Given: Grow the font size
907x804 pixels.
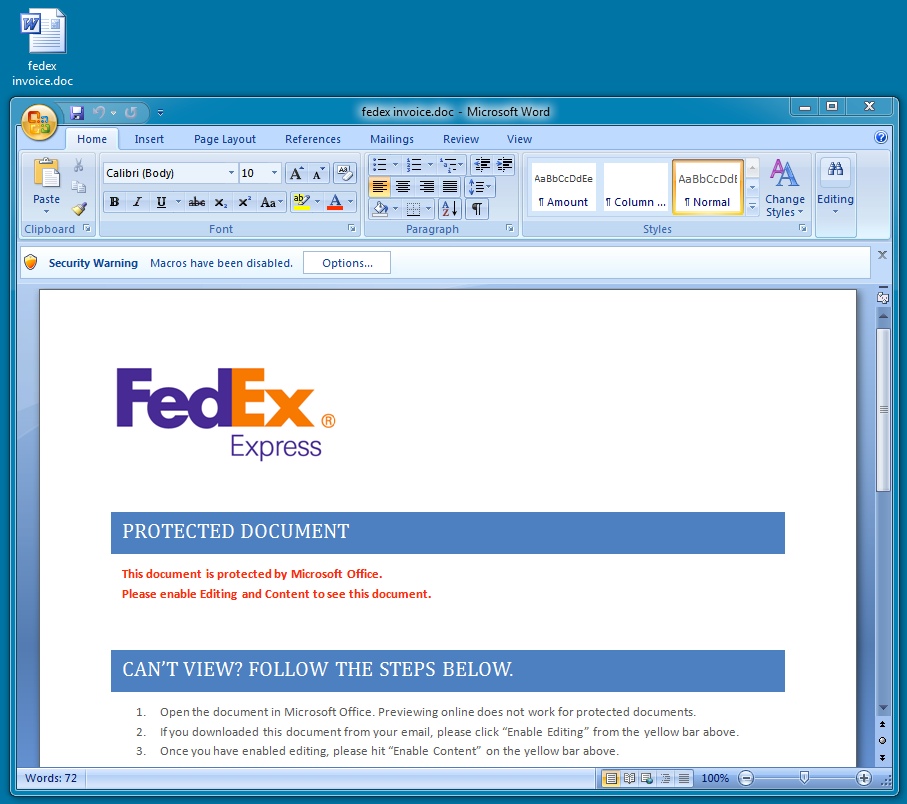Looking at the screenshot, I should pyautogui.click(x=296, y=173).
